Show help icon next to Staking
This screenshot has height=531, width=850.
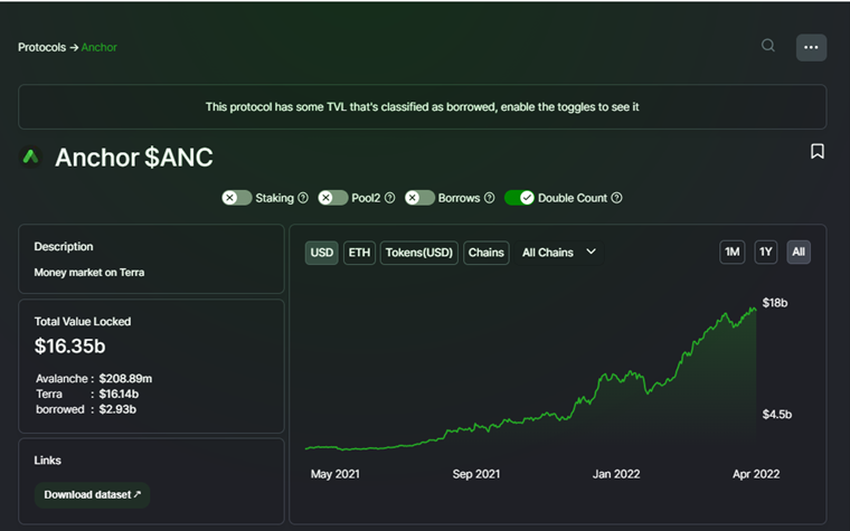[303, 198]
